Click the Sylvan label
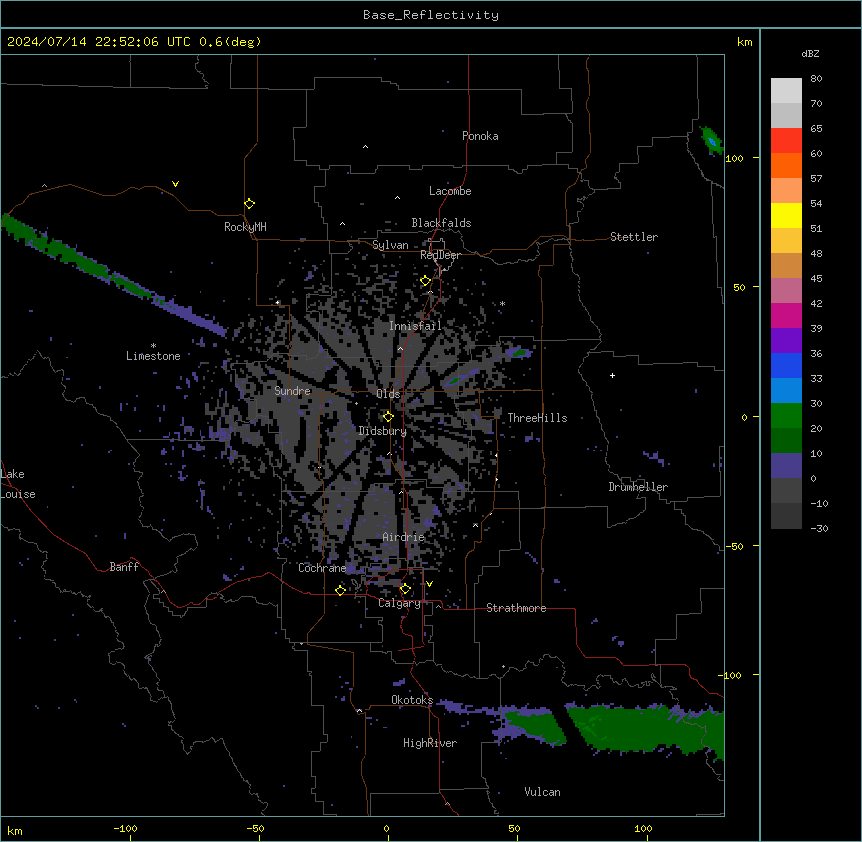Image resolution: width=862 pixels, height=842 pixels. point(390,245)
